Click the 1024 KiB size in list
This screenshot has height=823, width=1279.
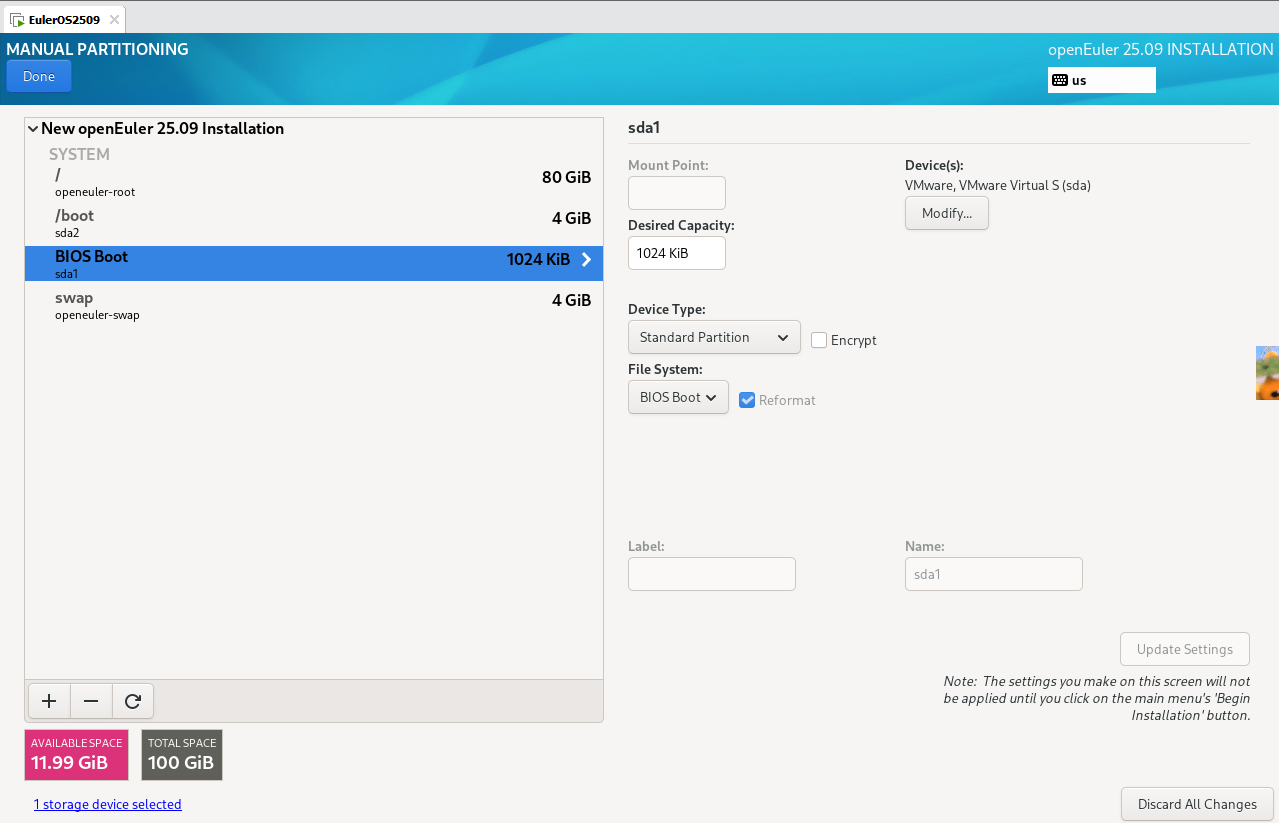click(538, 259)
